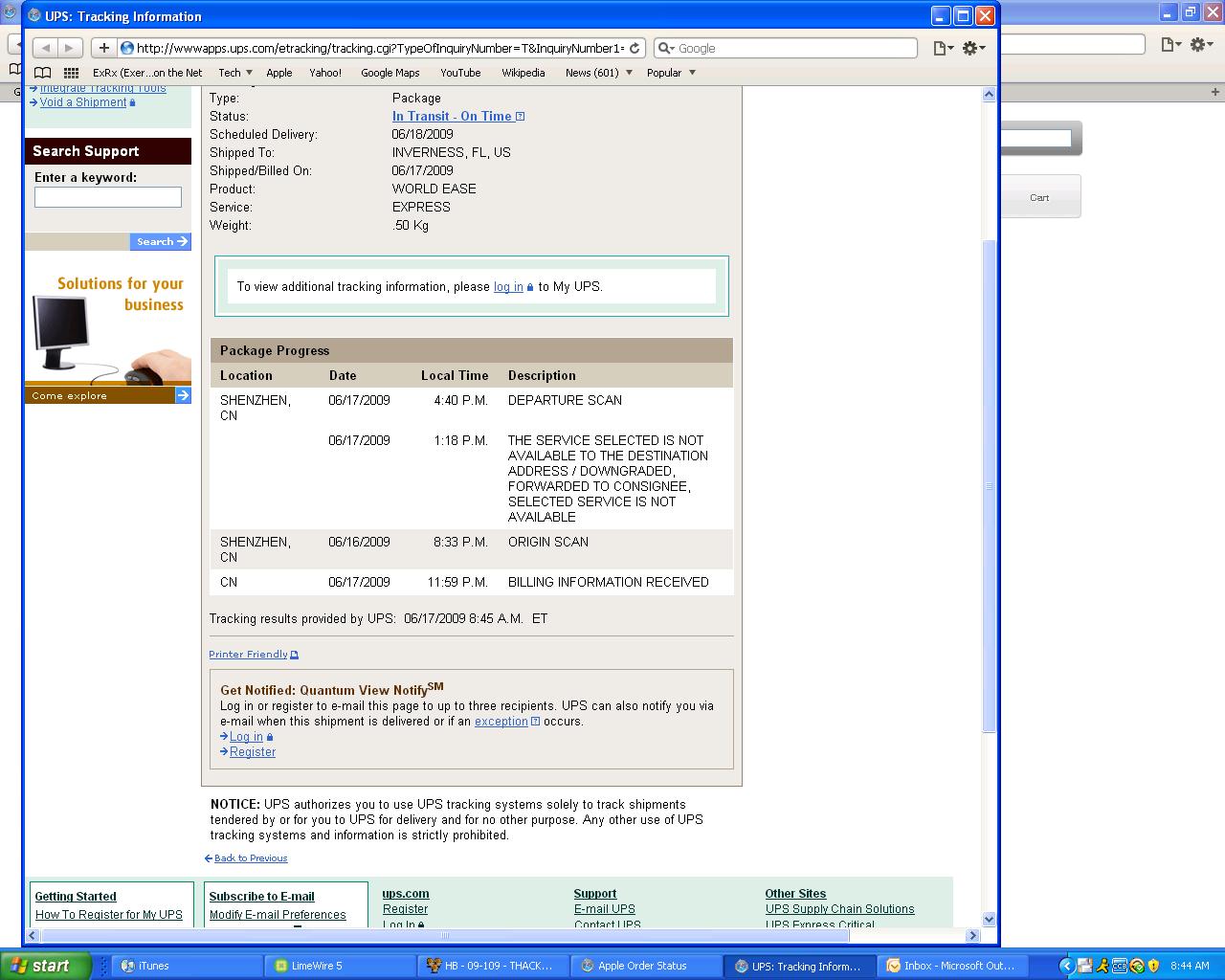Open the Printer Friendly link

click(x=249, y=655)
